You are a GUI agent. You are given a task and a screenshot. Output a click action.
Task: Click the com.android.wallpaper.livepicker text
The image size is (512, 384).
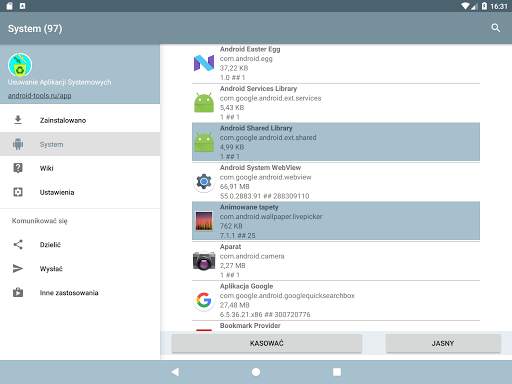(271, 216)
